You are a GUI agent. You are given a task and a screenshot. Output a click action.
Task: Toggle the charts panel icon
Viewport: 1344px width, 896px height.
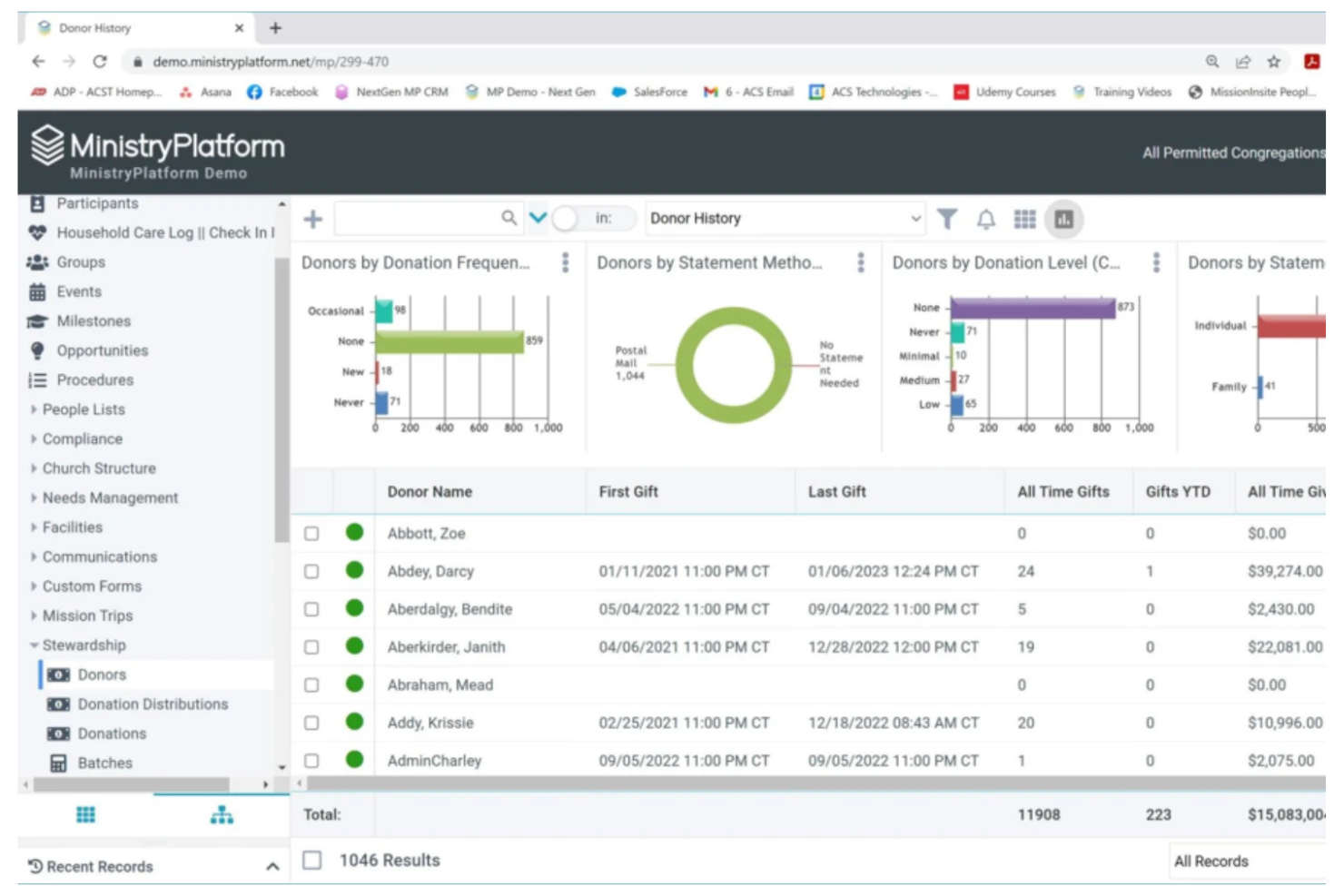click(1065, 218)
